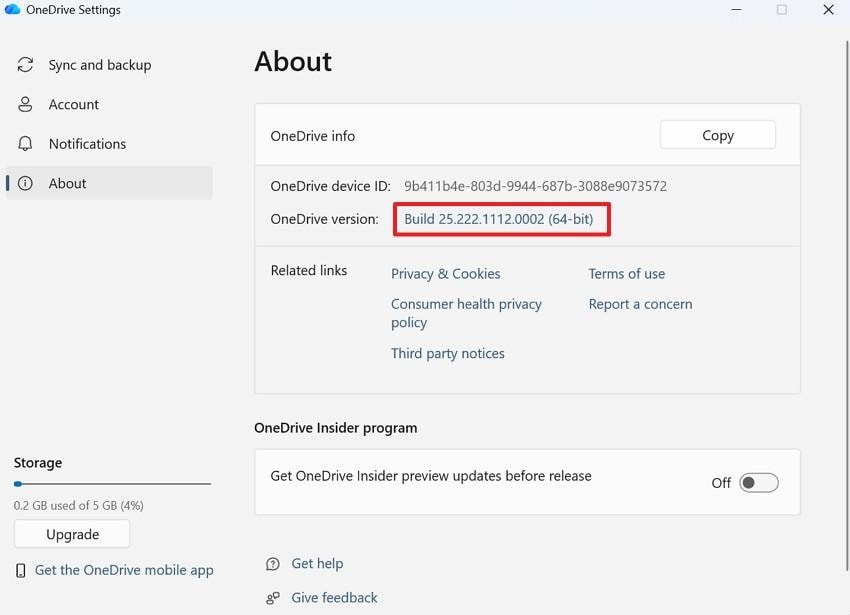Expand the Sync and backup section

point(100,64)
